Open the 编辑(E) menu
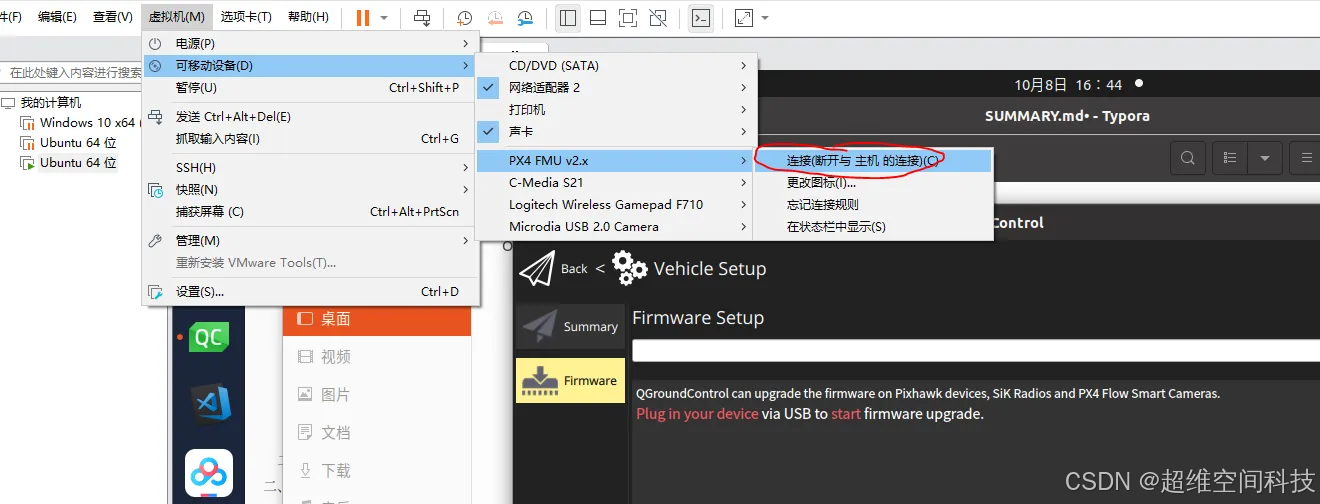Viewport: 1320px width, 504px height. pyautogui.click(x=57, y=17)
